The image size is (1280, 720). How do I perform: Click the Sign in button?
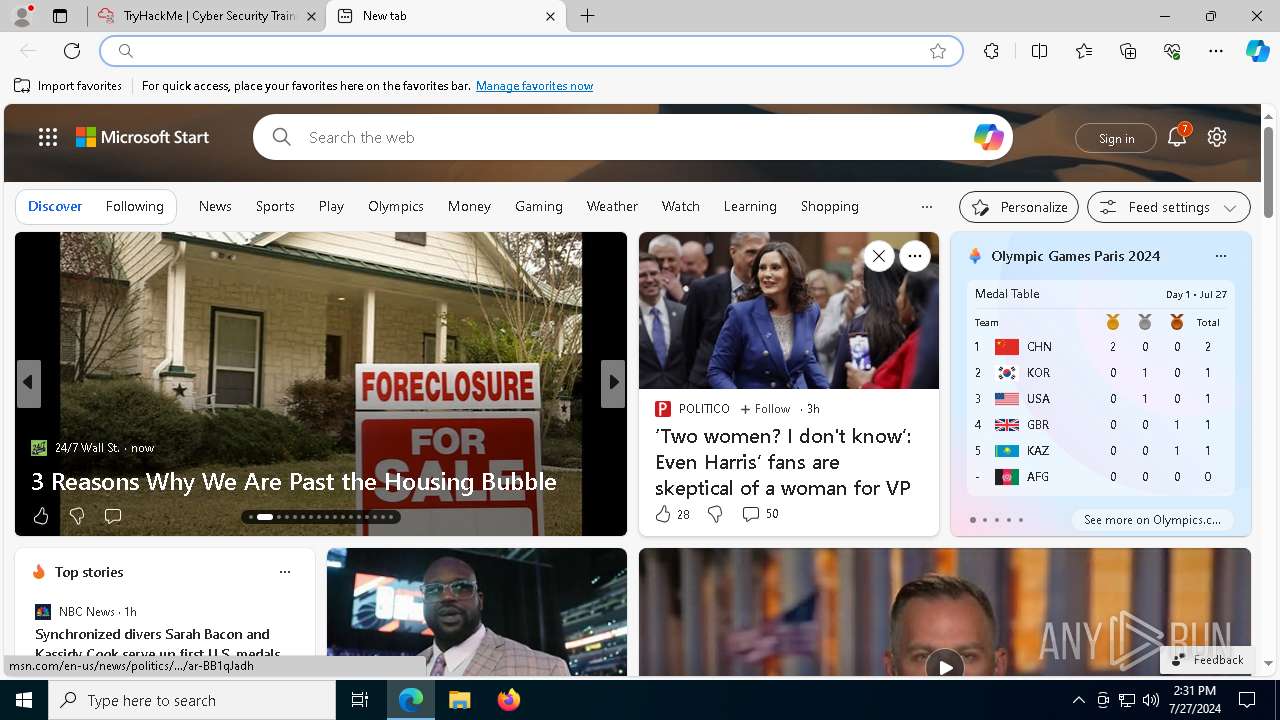[1116, 138]
